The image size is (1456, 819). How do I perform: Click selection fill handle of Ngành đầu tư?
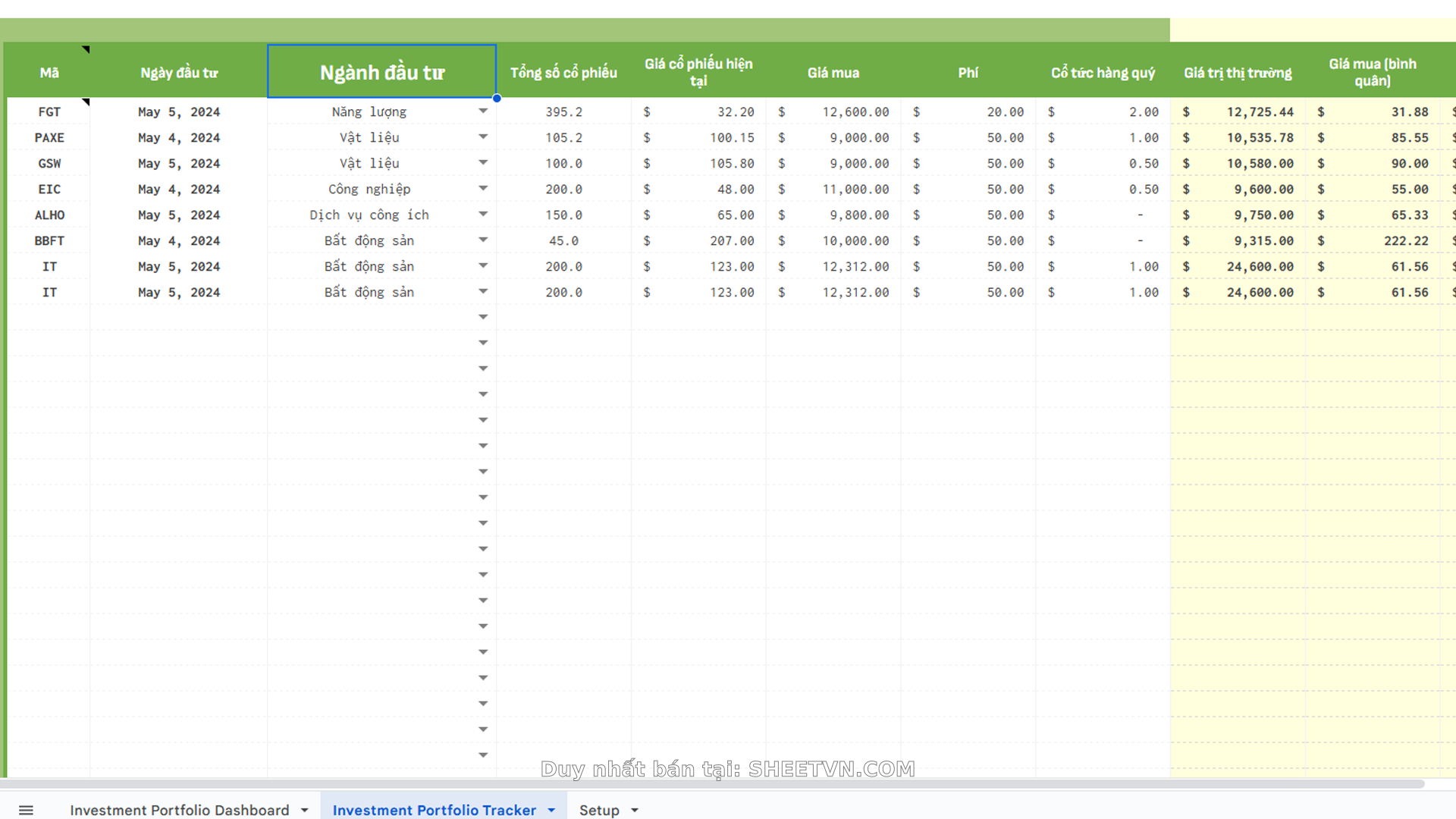497,98
